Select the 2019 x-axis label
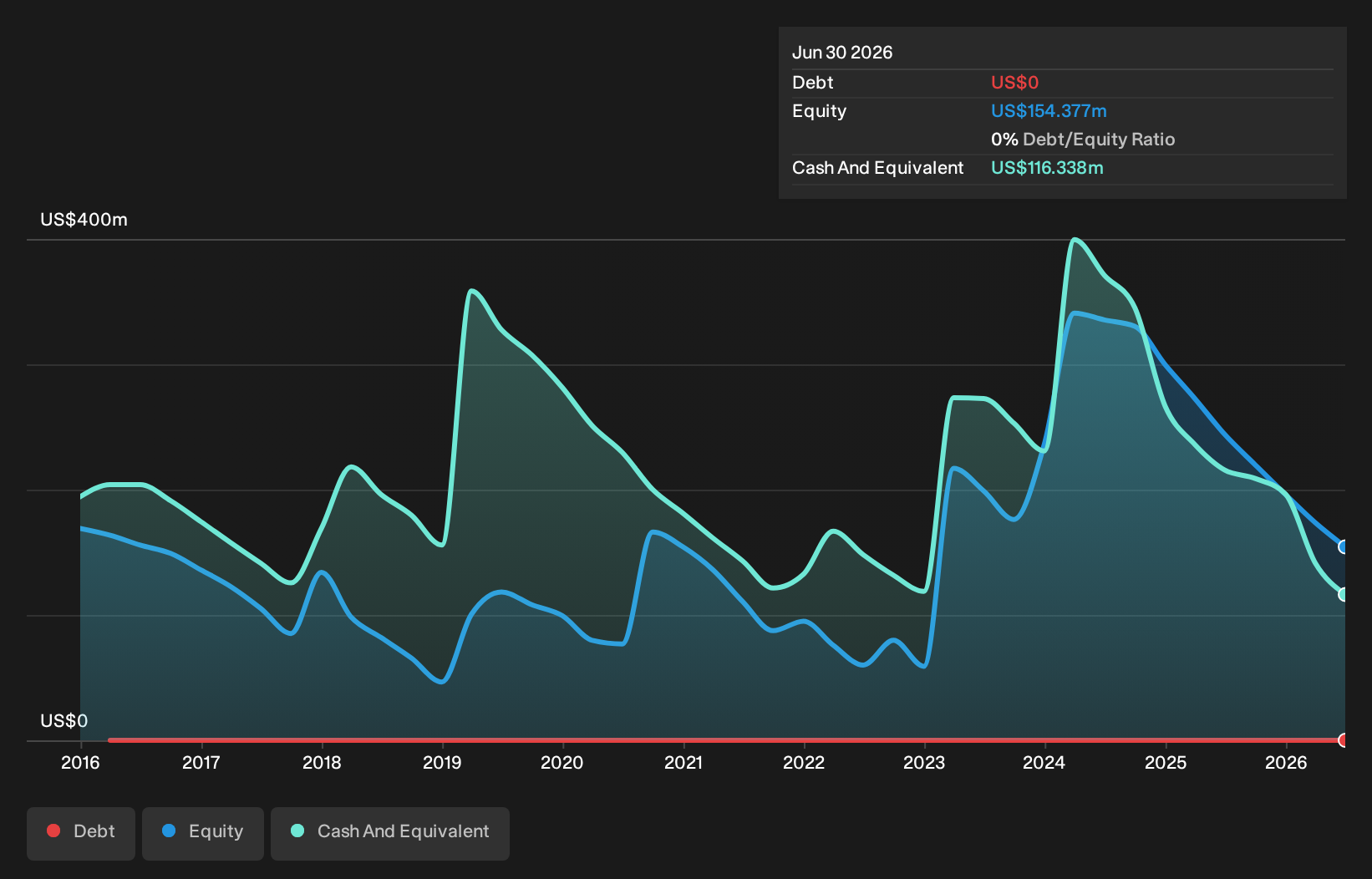The image size is (1372, 879). 442,763
